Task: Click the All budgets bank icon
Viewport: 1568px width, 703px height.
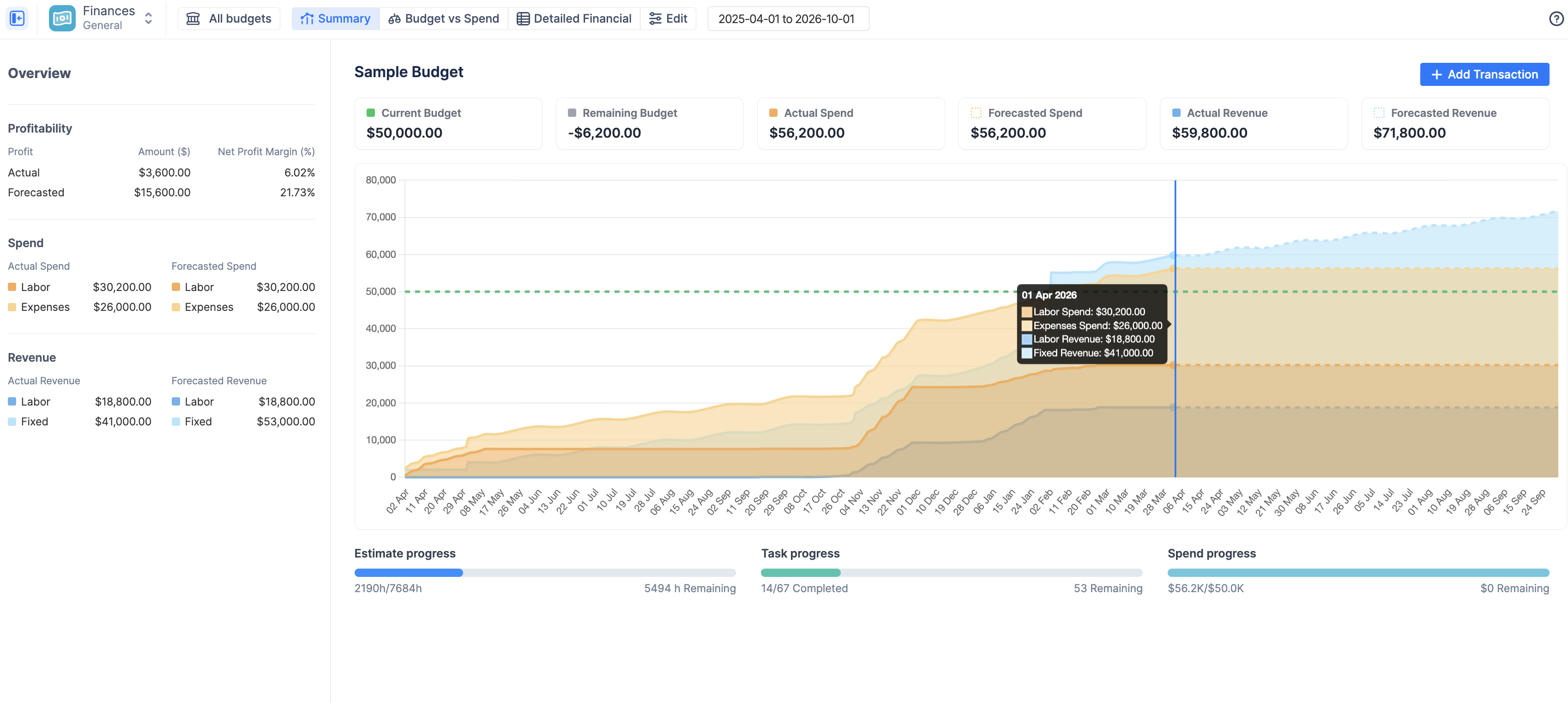Action: tap(193, 19)
